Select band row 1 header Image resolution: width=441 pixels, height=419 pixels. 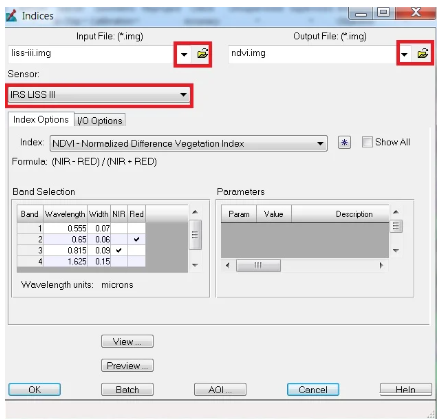(30, 228)
